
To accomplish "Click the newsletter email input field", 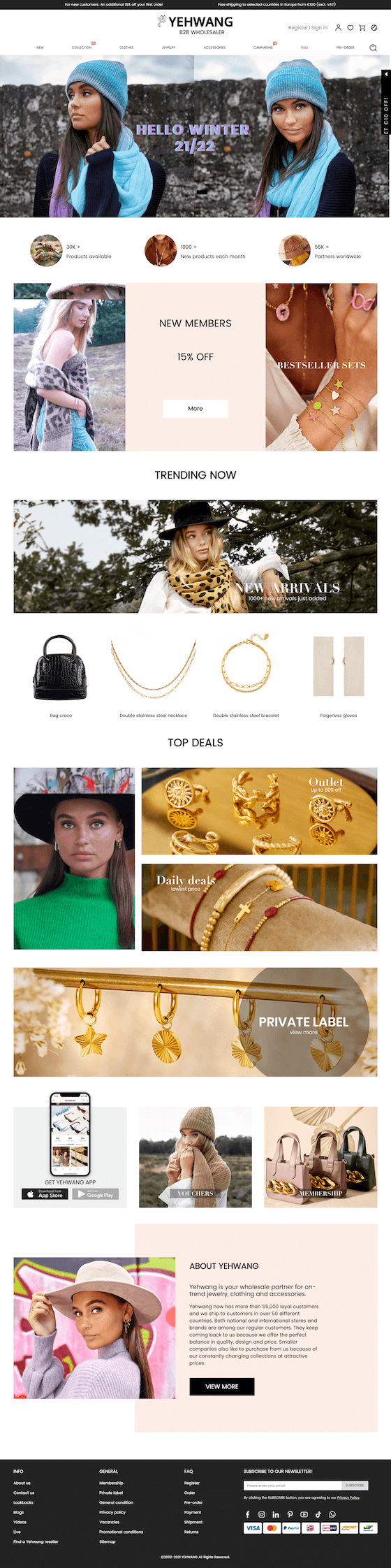I will coord(293,1486).
